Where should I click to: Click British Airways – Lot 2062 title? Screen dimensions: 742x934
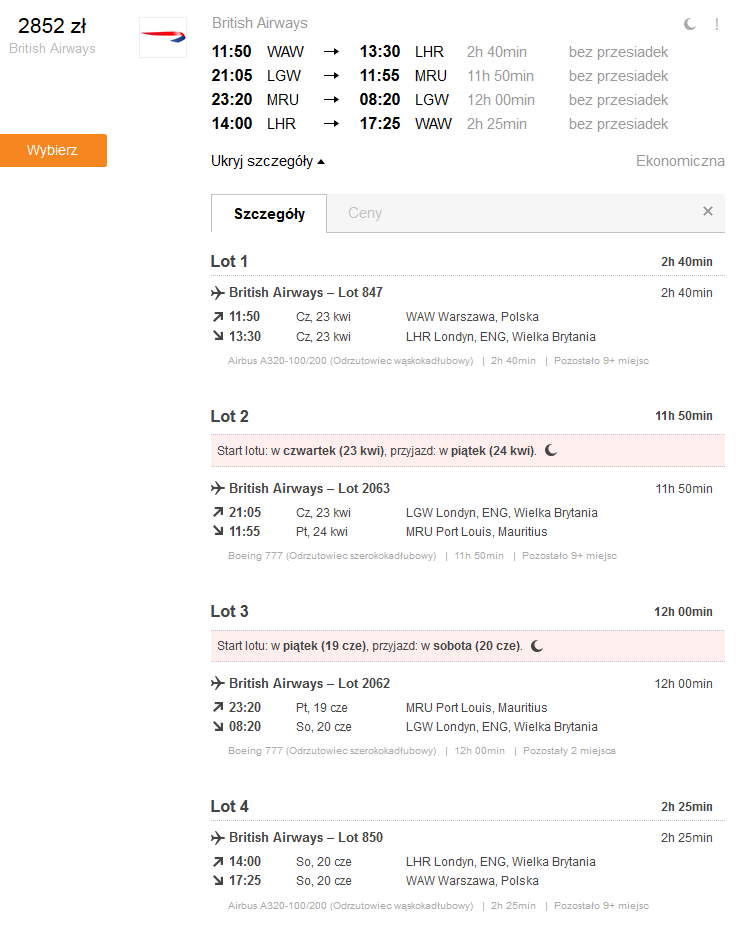(x=309, y=683)
